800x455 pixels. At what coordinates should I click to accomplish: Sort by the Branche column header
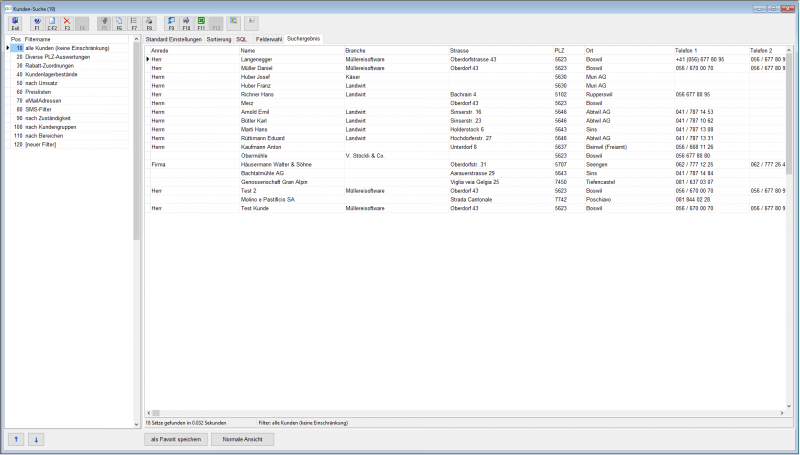click(396, 50)
